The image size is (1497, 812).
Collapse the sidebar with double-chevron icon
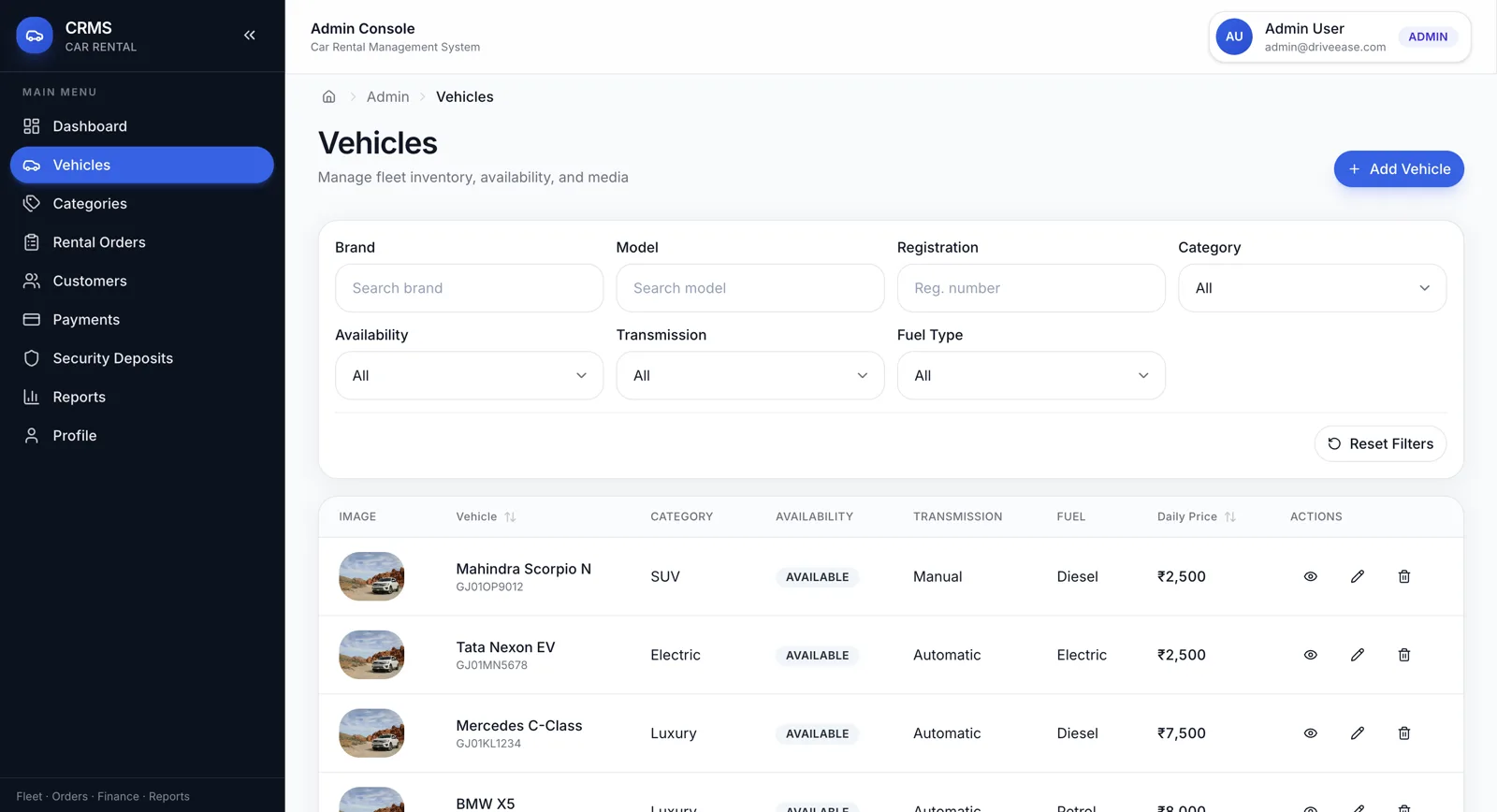250,36
